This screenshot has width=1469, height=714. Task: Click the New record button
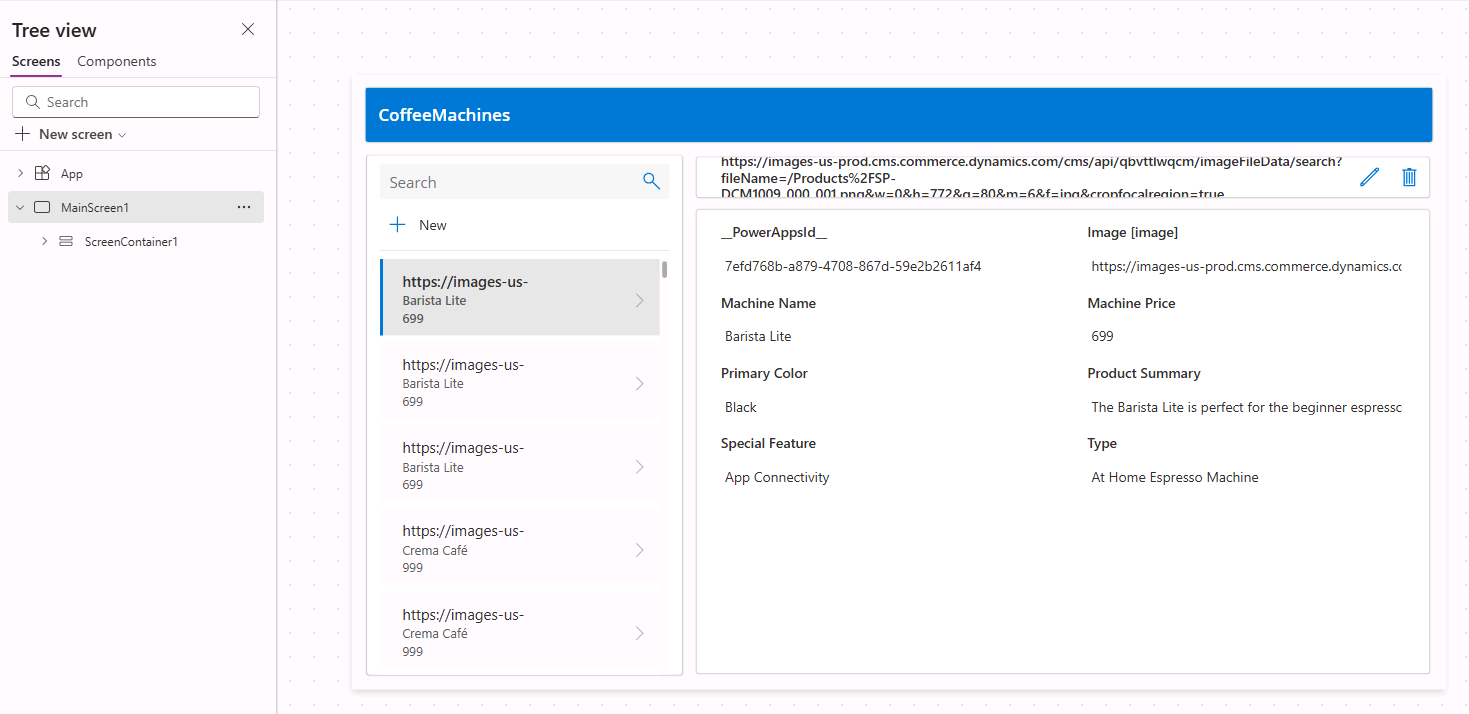(x=419, y=225)
